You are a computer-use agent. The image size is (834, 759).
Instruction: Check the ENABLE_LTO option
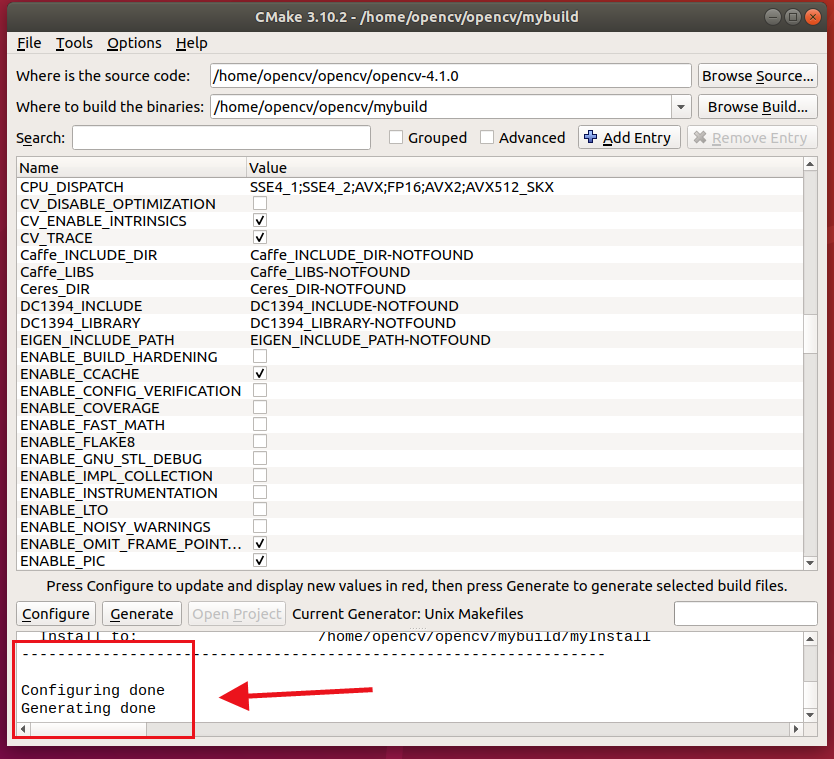point(260,510)
